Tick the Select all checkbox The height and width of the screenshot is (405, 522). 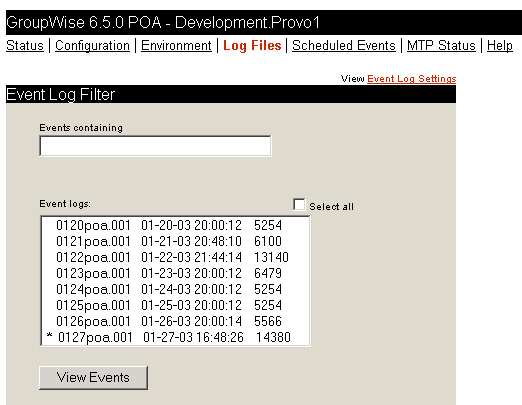tap(299, 205)
